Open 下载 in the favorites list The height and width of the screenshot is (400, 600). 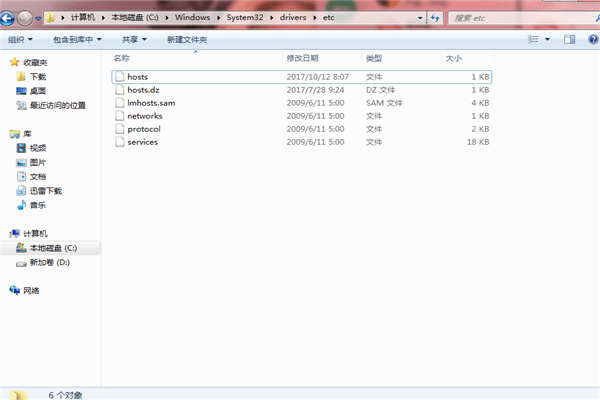(x=38, y=77)
